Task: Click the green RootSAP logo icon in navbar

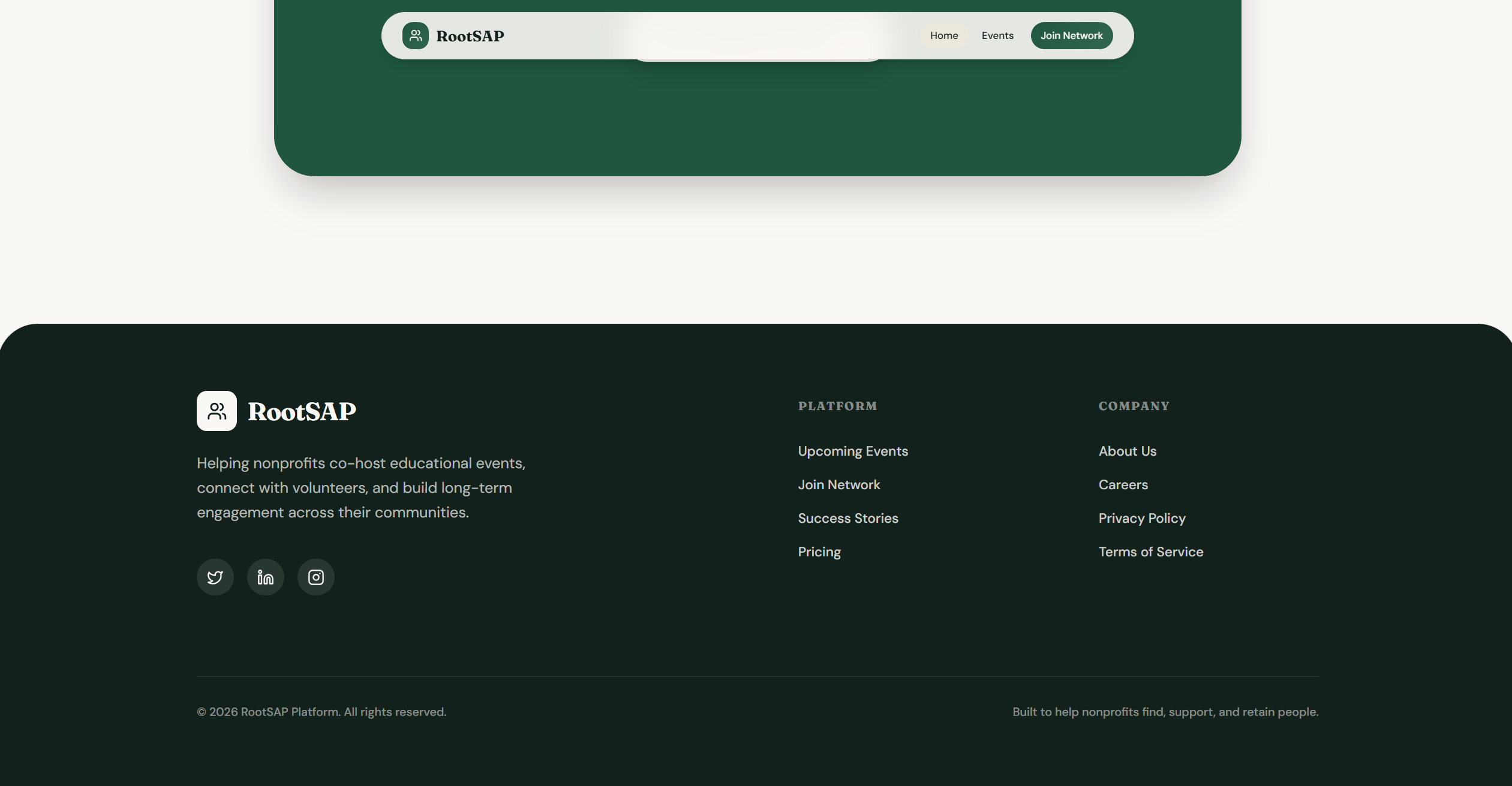Action: 416,35
